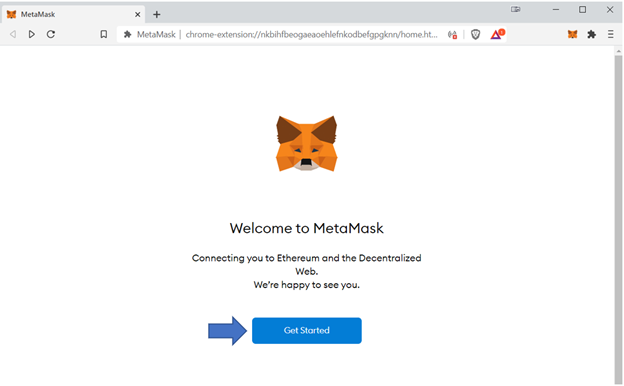624x386 pixels.
Task: Bookmark this page with the bookmark icon
Action: point(103,34)
